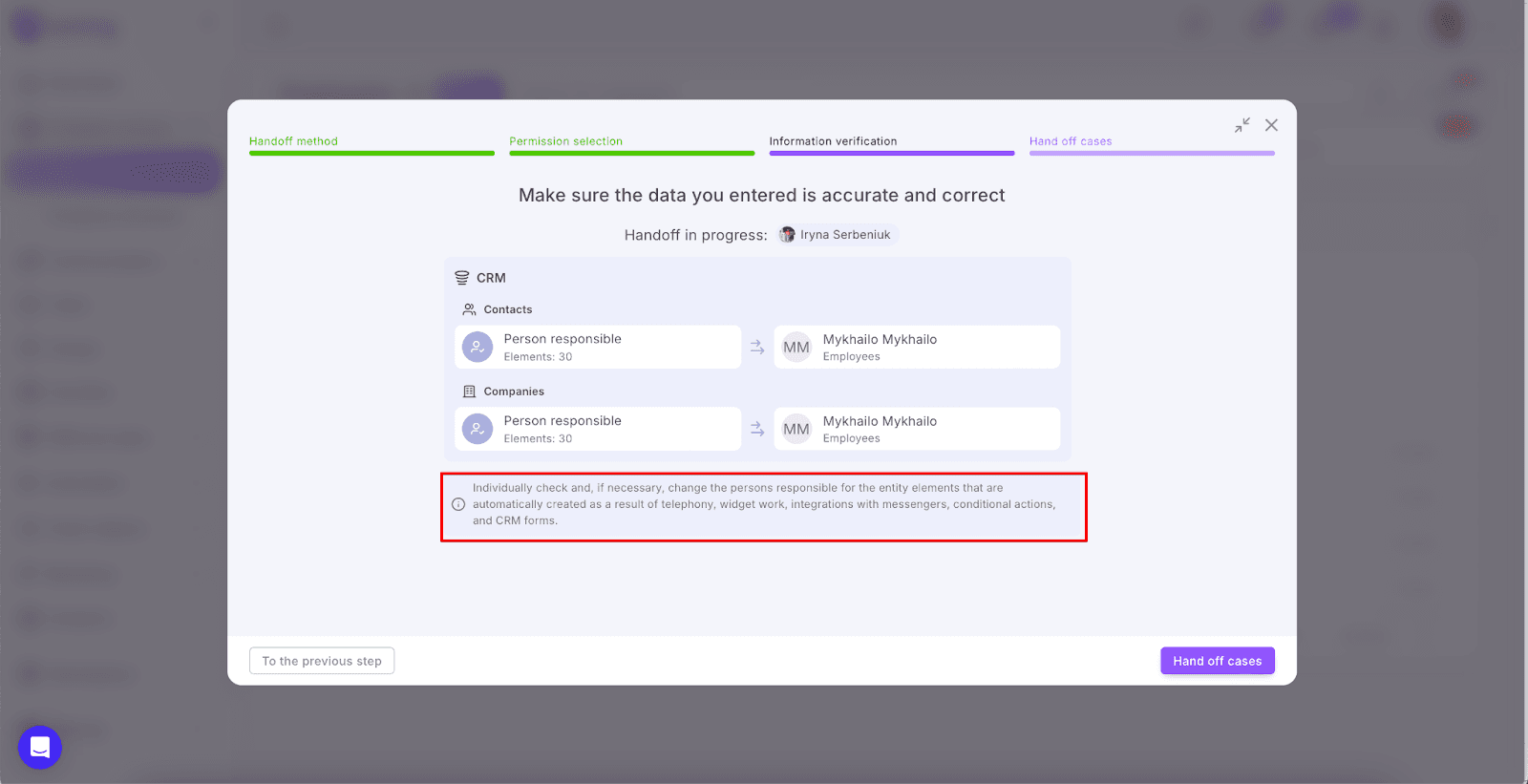The height and width of the screenshot is (784, 1528).
Task: Click Mykhailo Mykhailo under Companies
Action: (880, 421)
